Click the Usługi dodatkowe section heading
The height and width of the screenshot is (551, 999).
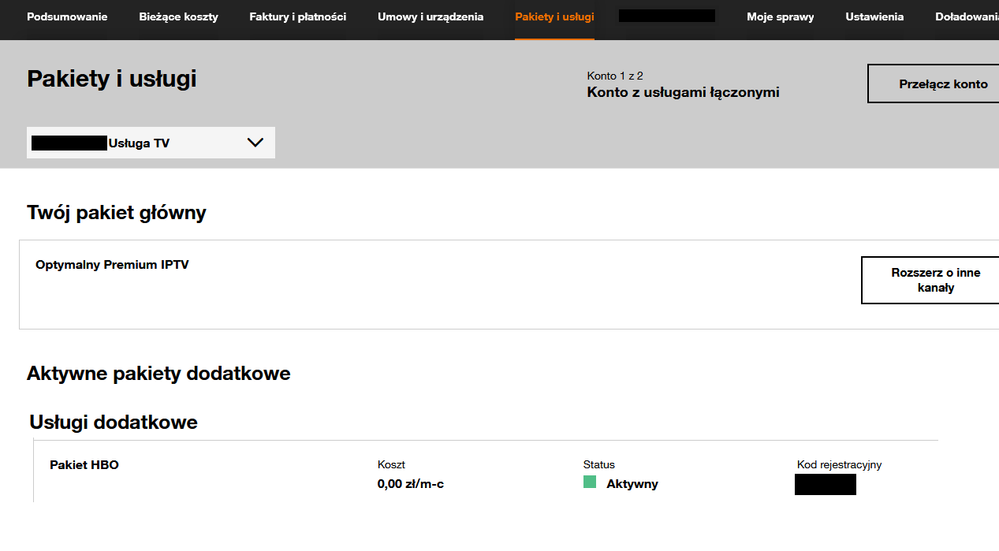point(113,422)
